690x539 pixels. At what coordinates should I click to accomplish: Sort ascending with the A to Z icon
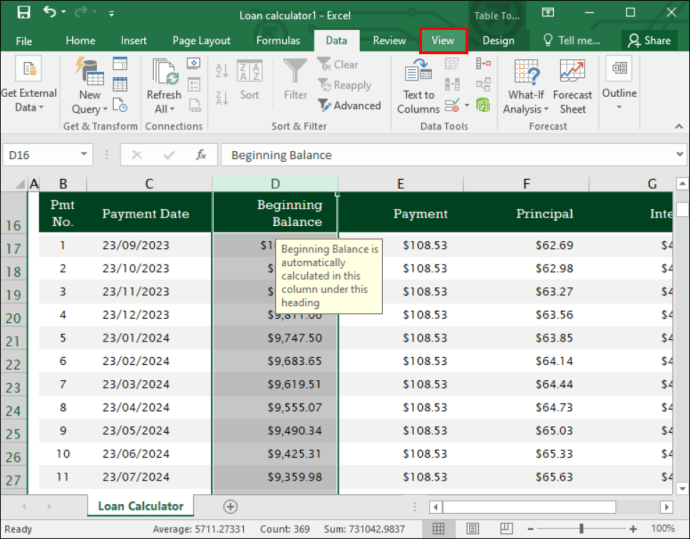tap(222, 71)
